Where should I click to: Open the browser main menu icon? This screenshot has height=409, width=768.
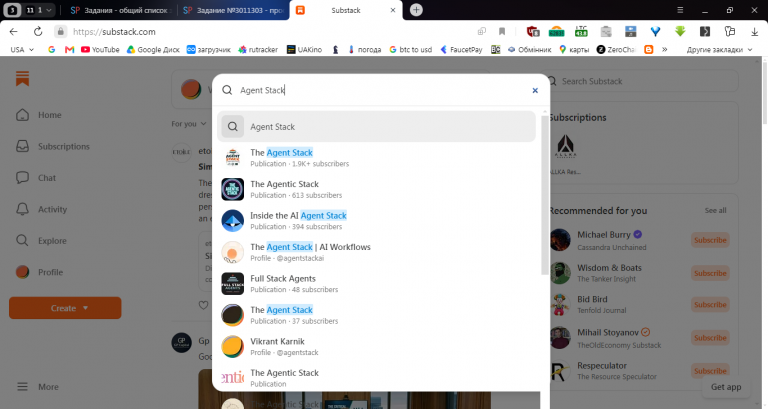[x=680, y=10]
